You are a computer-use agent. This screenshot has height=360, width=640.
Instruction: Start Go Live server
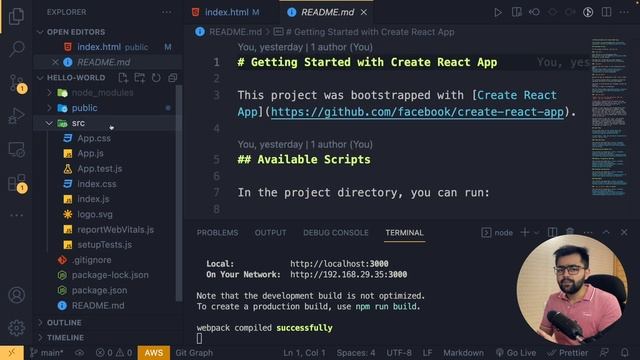pyautogui.click(x=516, y=353)
